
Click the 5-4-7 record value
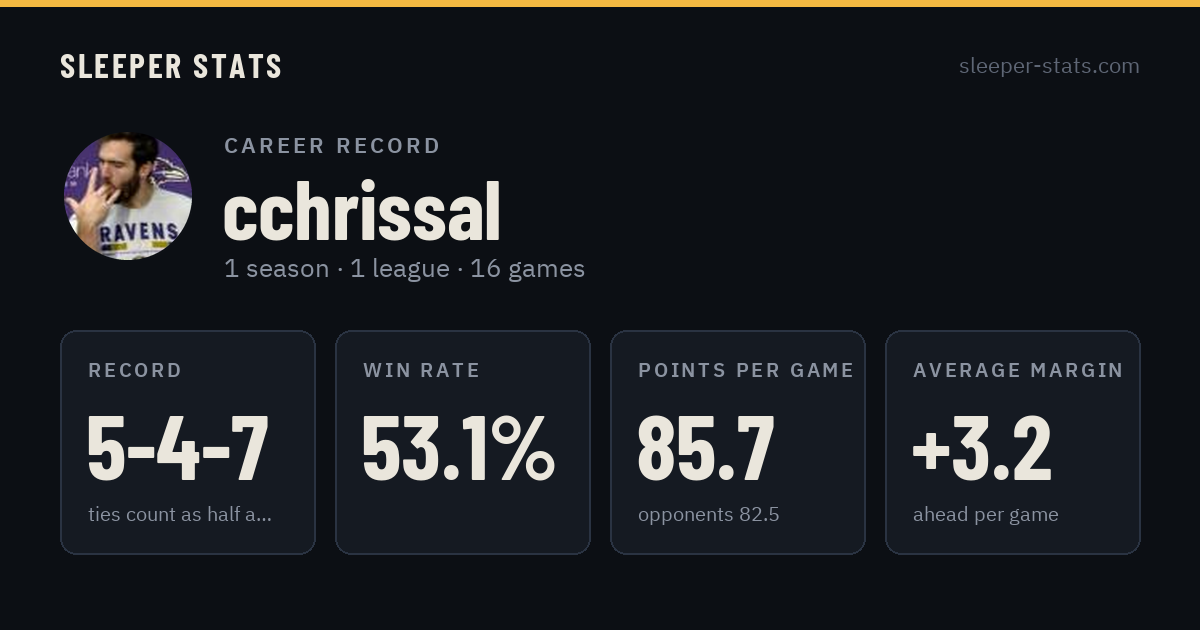pos(178,448)
